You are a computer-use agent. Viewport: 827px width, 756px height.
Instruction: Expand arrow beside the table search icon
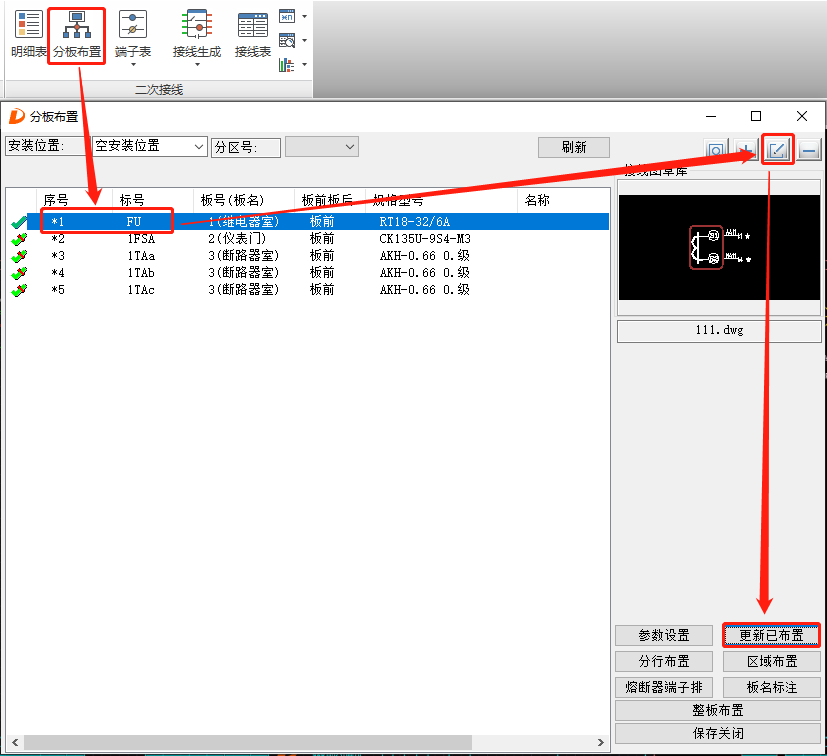[304, 40]
